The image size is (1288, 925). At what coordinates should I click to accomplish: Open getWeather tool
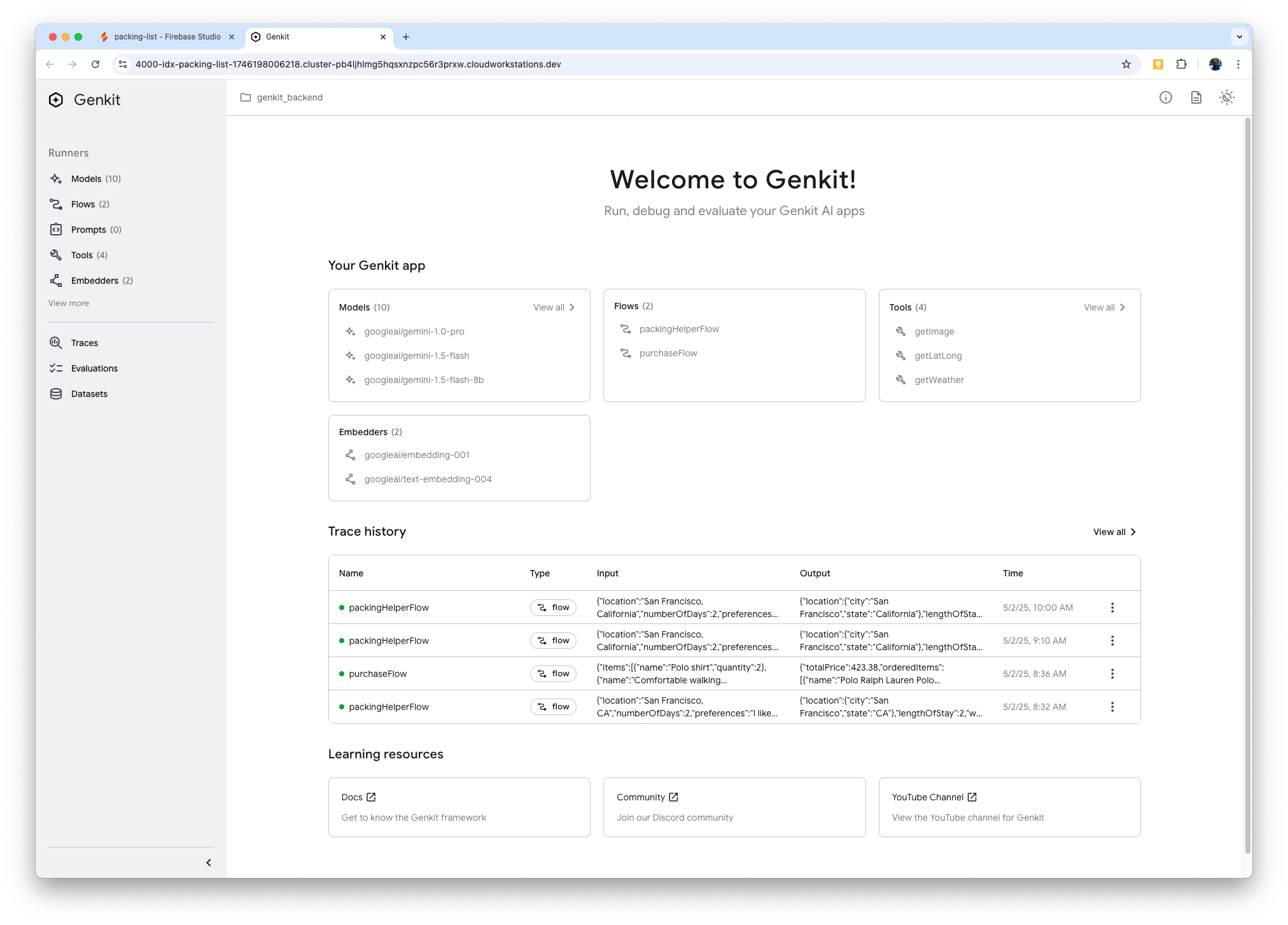click(939, 380)
